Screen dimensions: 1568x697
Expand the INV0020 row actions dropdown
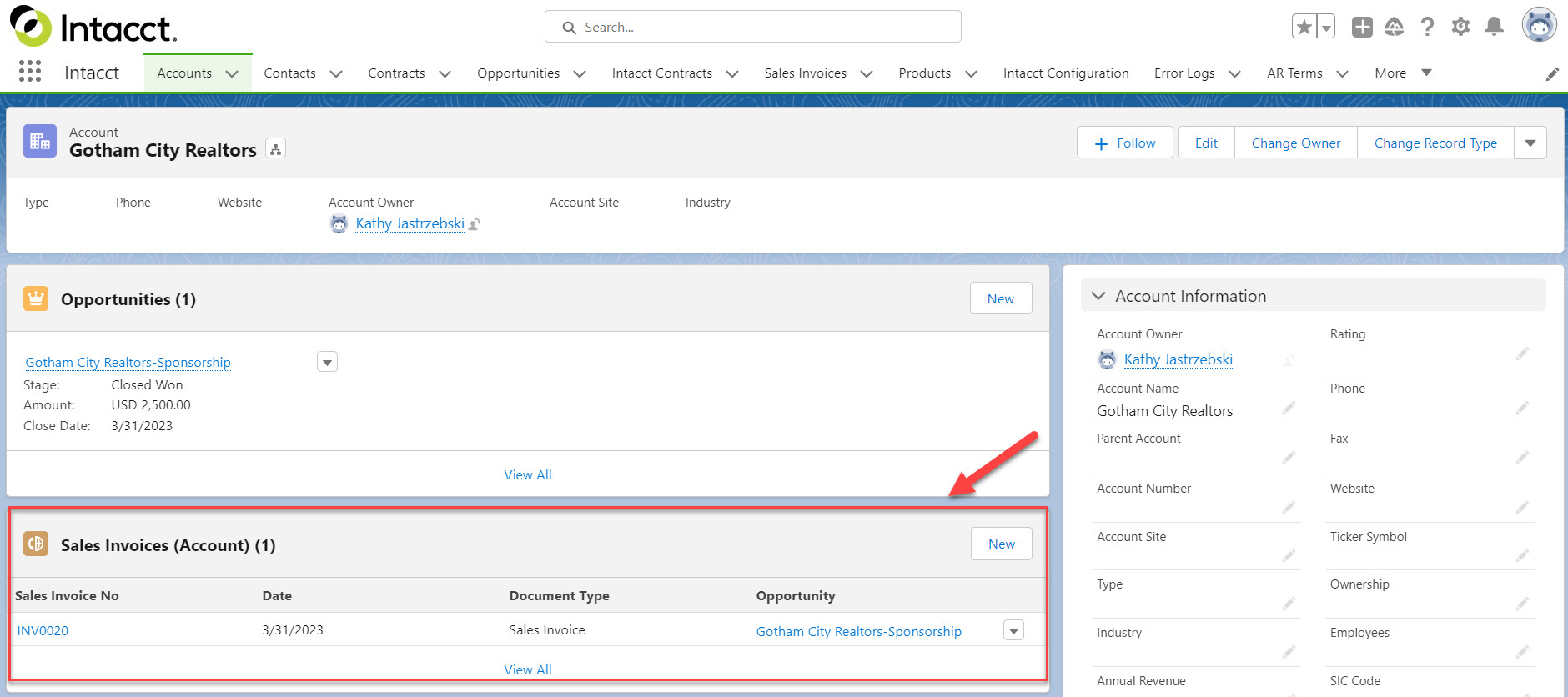1013,631
